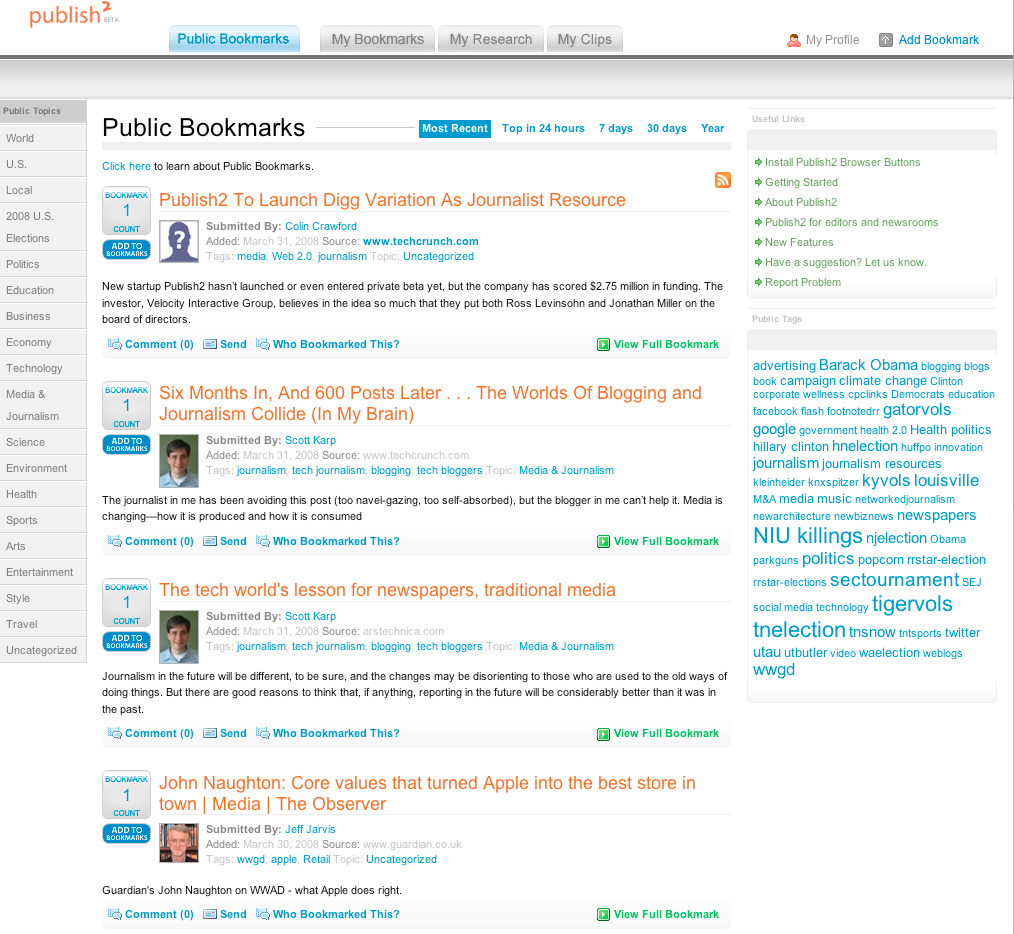The image size is (1014, 934).
Task: Filter bookmarks by 7 days
Action: tap(616, 128)
